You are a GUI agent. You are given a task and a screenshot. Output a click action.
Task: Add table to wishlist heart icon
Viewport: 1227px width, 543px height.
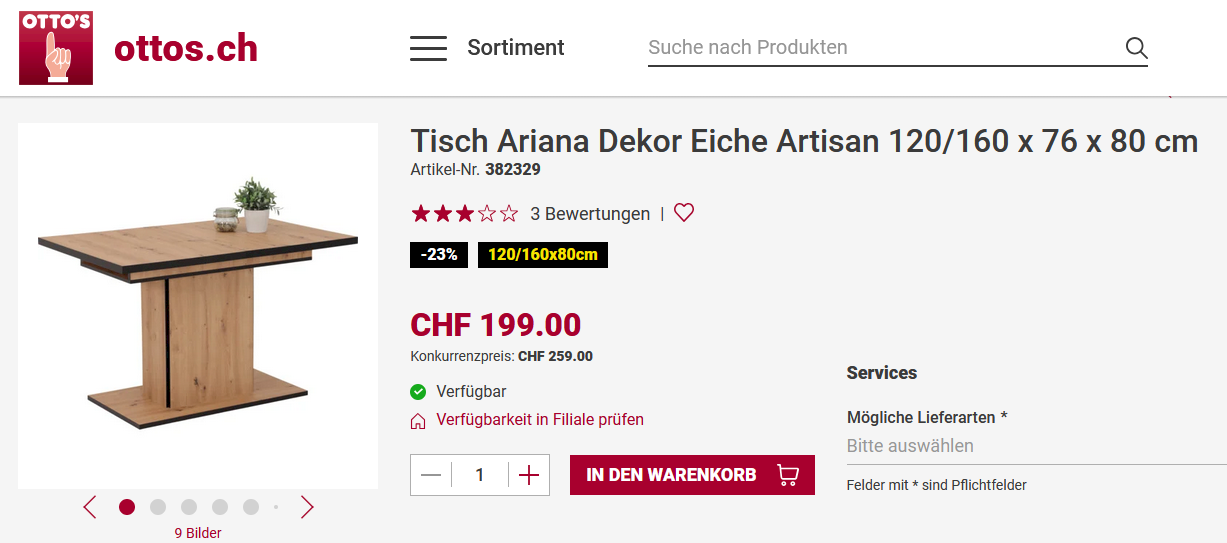click(684, 213)
